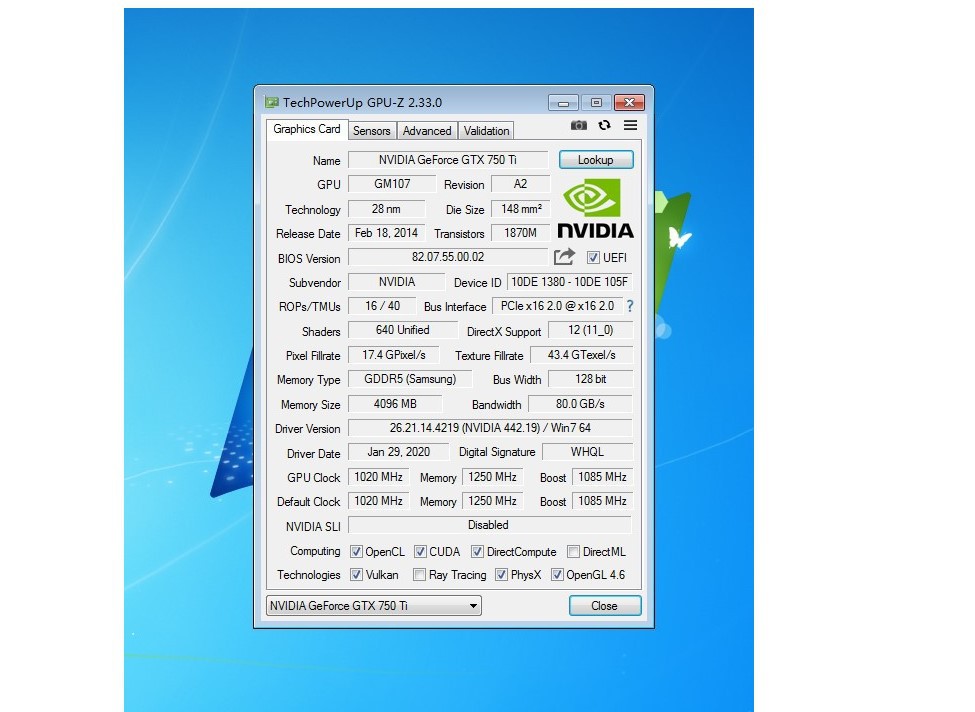Switch to the Sensors tab
This screenshot has width=975, height=712.
(x=371, y=131)
